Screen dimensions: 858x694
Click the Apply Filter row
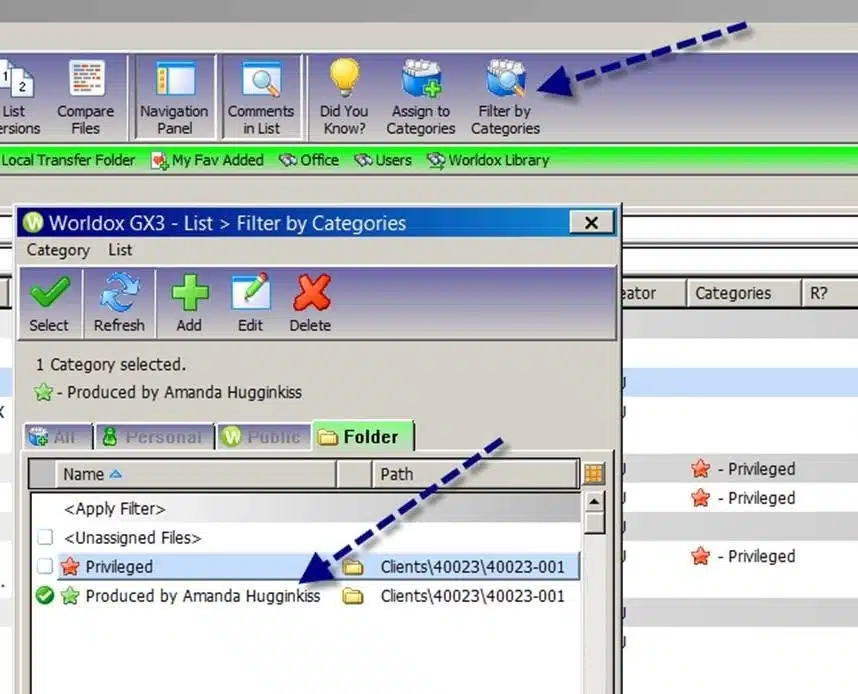[x=305, y=509]
